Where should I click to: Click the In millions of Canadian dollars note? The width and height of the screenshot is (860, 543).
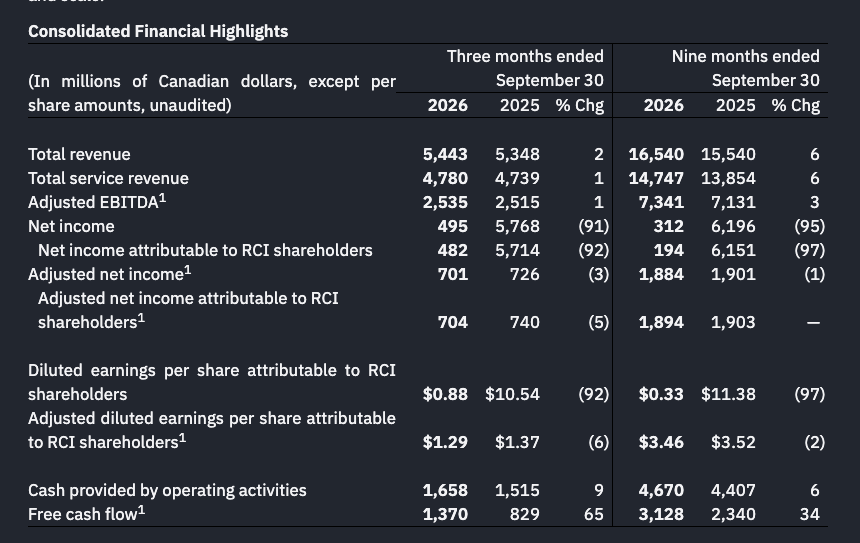(212, 93)
